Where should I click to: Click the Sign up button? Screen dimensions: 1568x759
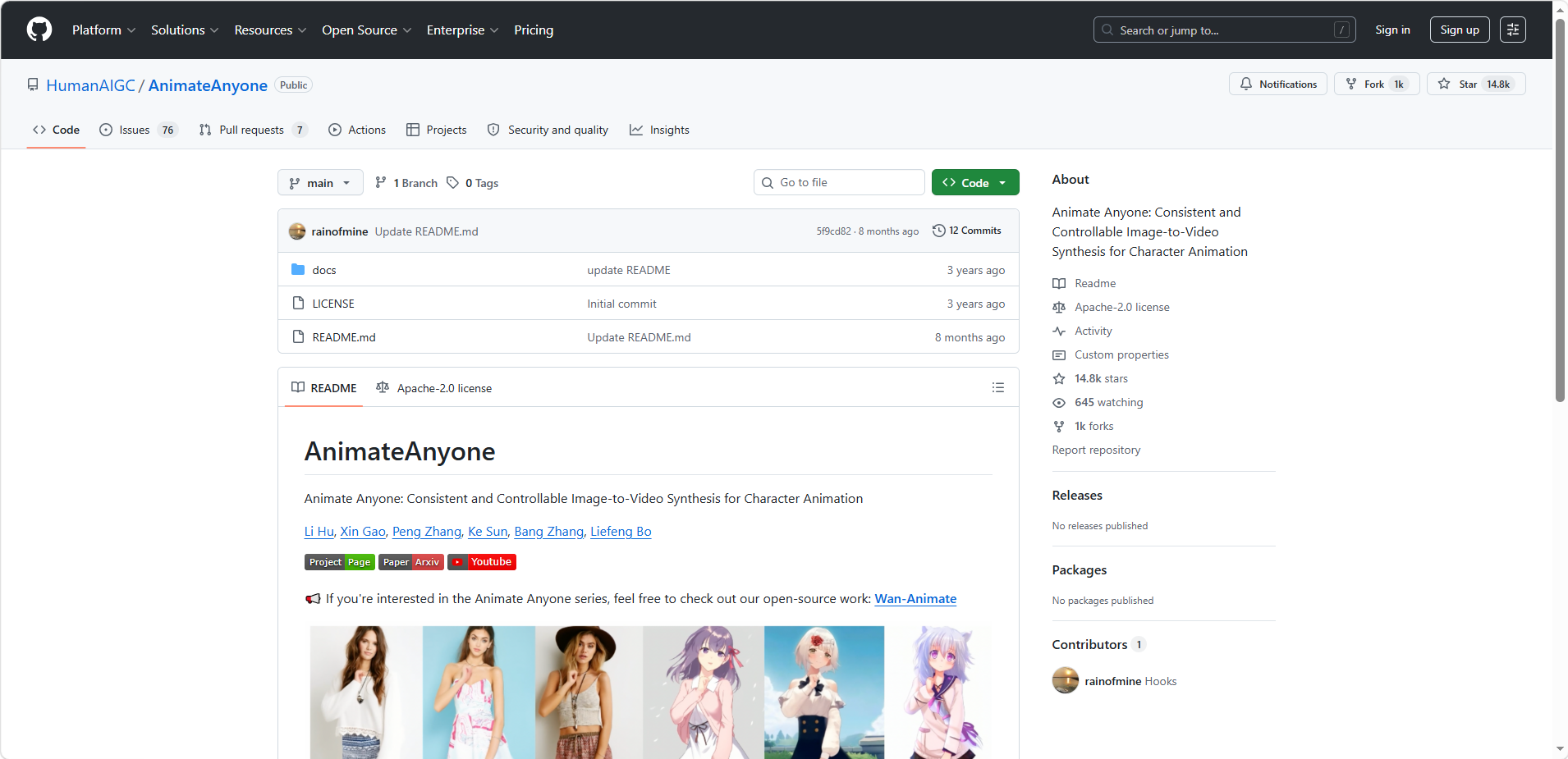coord(1460,30)
